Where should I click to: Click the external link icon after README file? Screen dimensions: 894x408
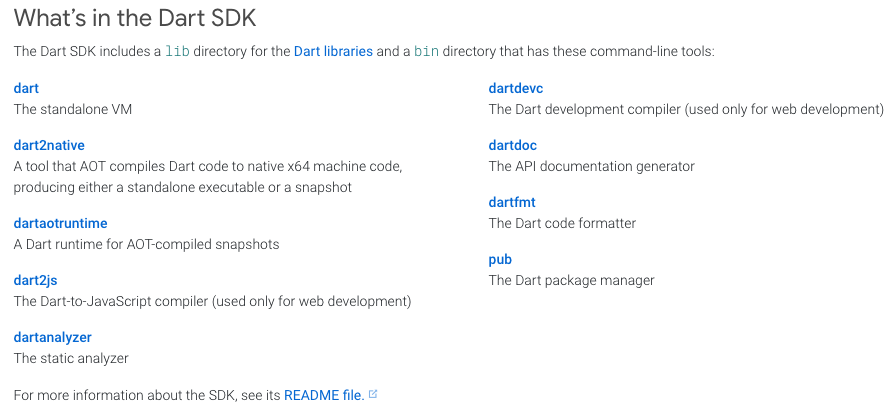[x=373, y=394]
